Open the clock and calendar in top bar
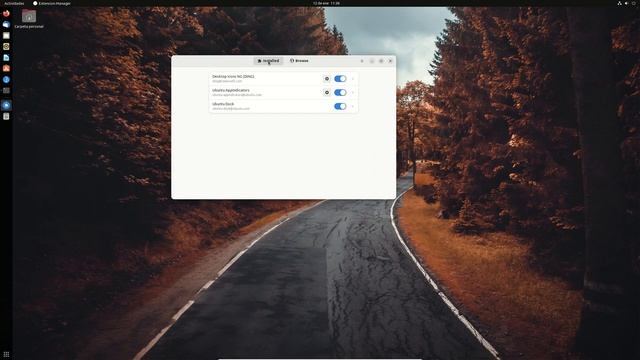The height and width of the screenshot is (360, 640). pos(326,3)
